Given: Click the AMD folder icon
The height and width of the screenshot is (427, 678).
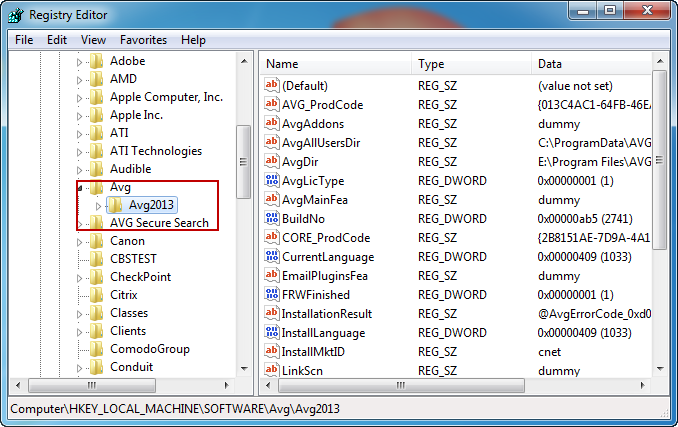Looking at the screenshot, I should pyautogui.click(x=96, y=79).
